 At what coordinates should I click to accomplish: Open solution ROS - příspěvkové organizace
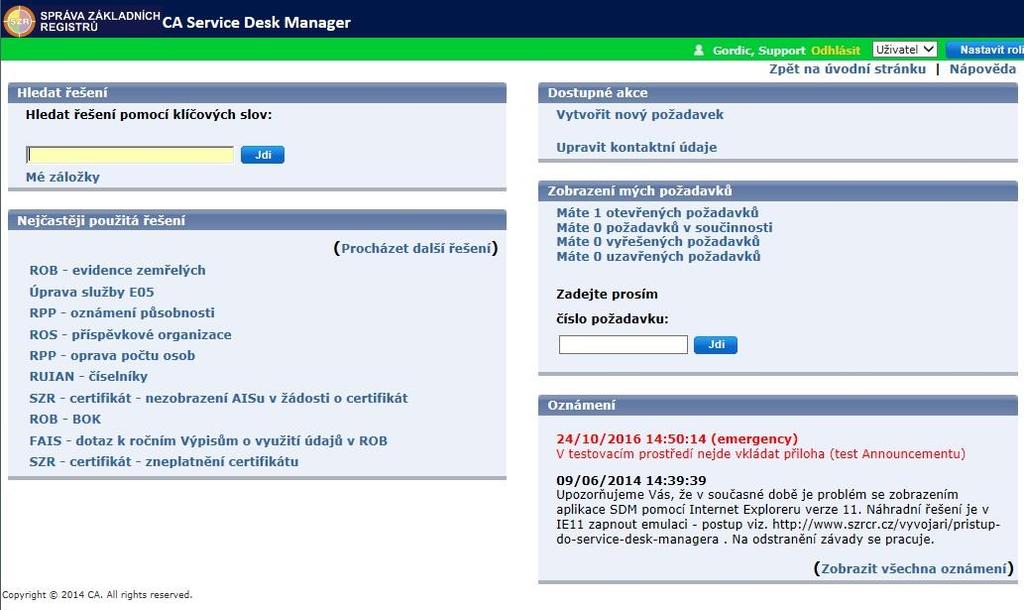pos(131,334)
